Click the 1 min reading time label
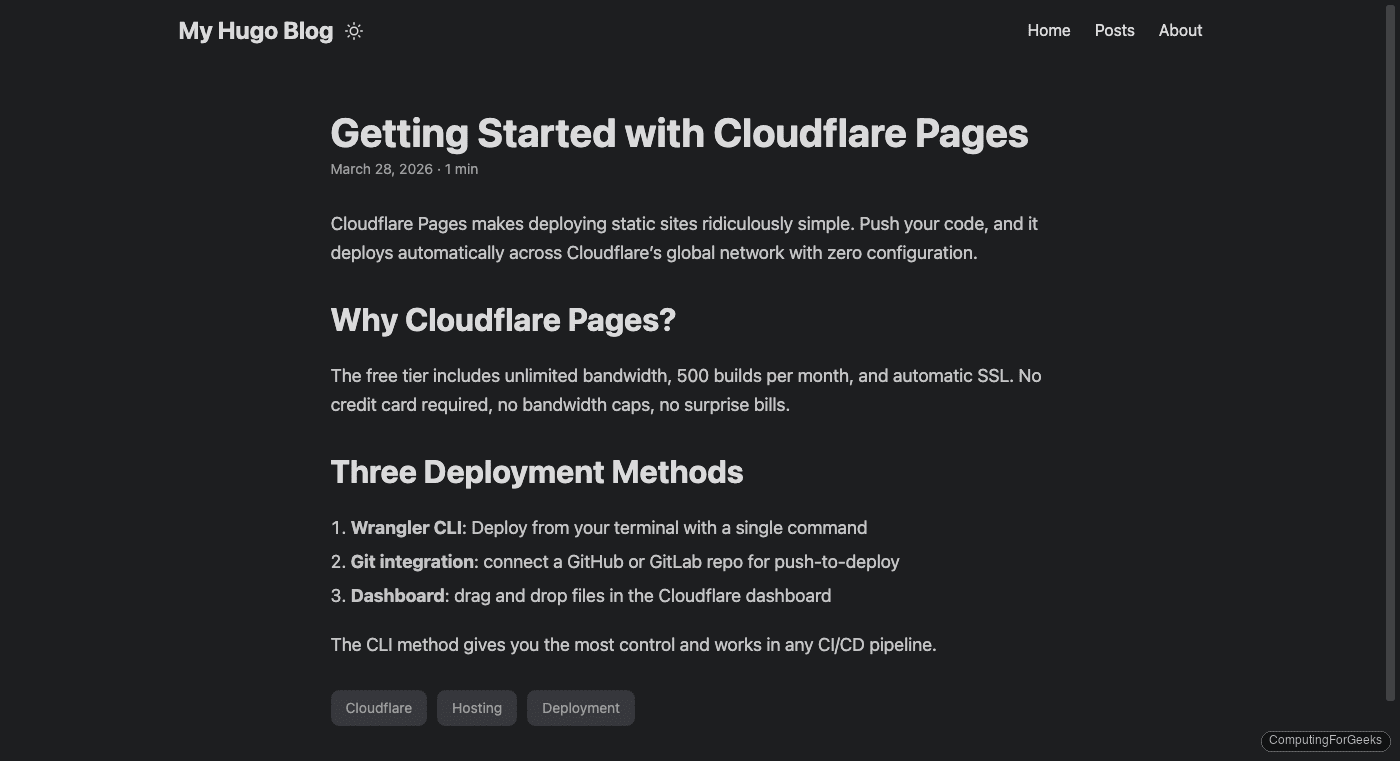This screenshot has height=761, width=1400. 461,169
